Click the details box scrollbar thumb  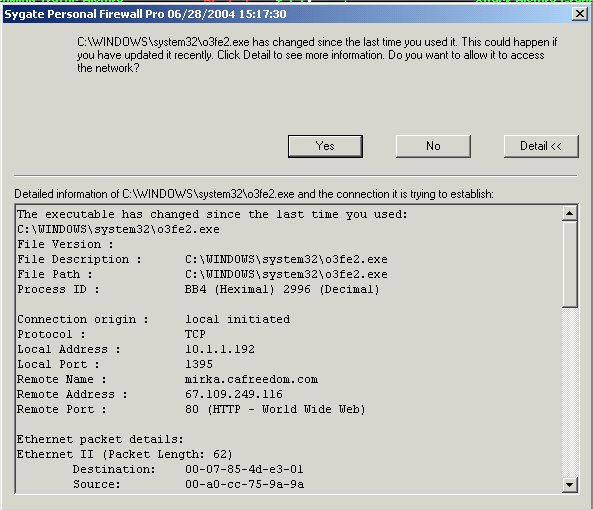coord(569,264)
